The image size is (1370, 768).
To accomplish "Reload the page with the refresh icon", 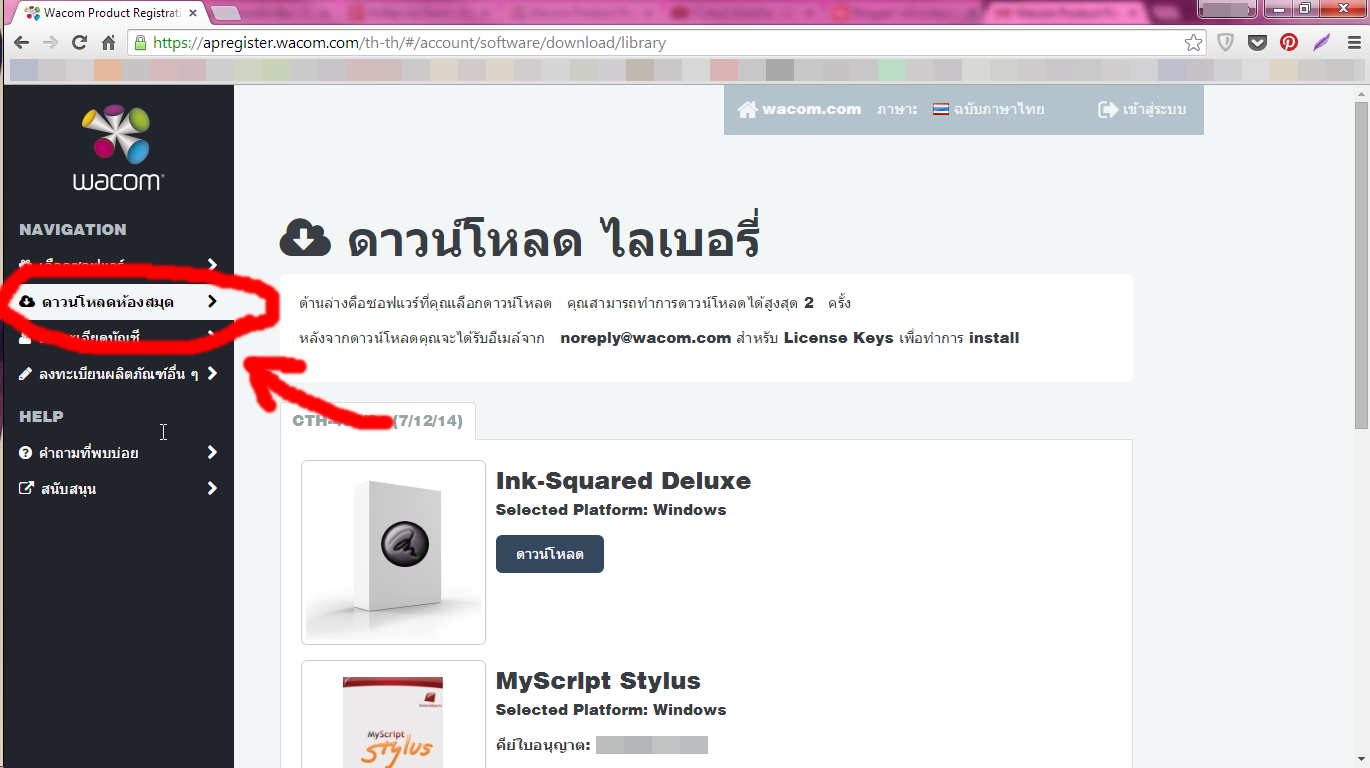I will (79, 43).
